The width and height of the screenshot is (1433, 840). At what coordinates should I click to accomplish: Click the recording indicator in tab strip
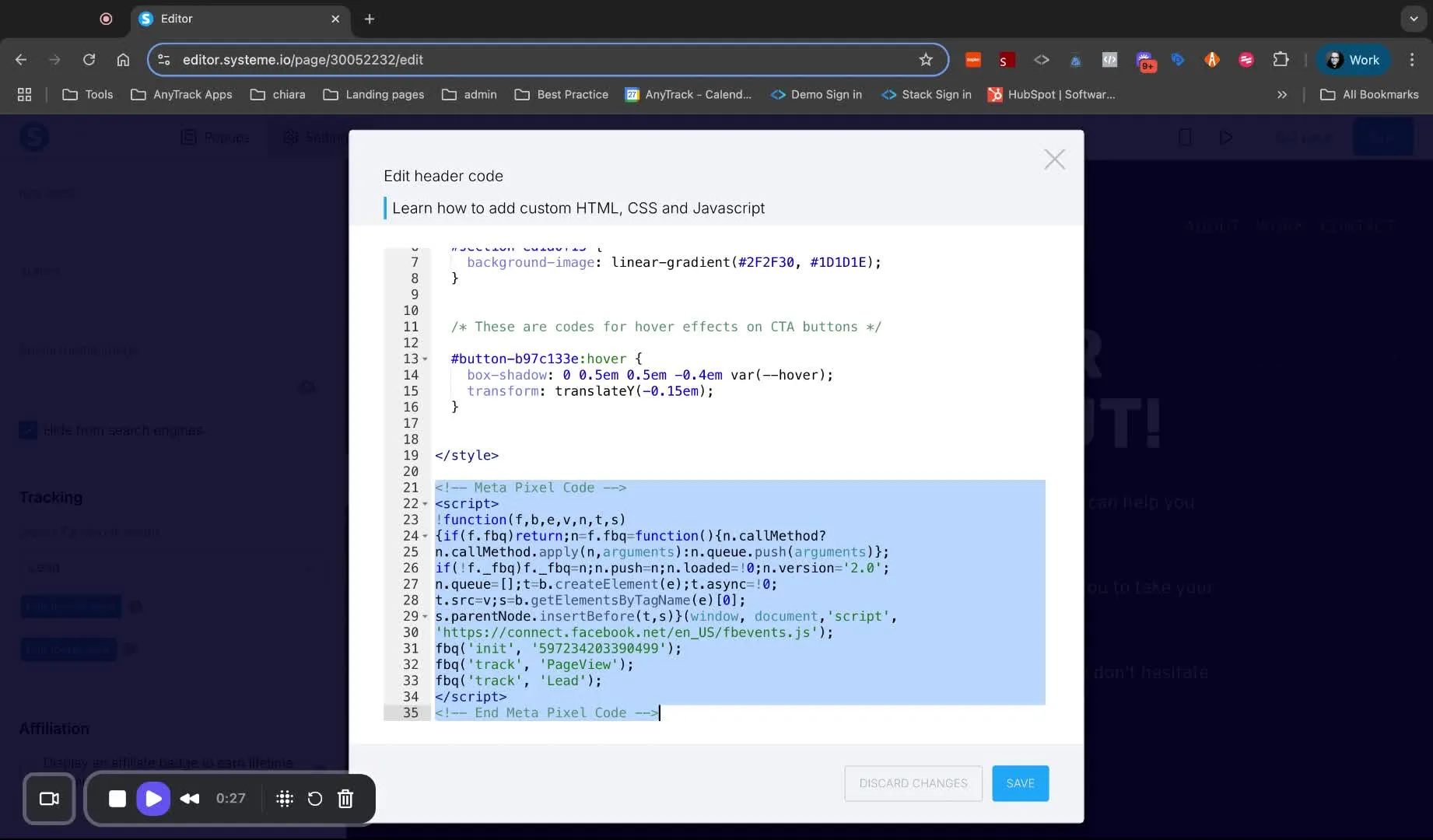[x=106, y=19]
